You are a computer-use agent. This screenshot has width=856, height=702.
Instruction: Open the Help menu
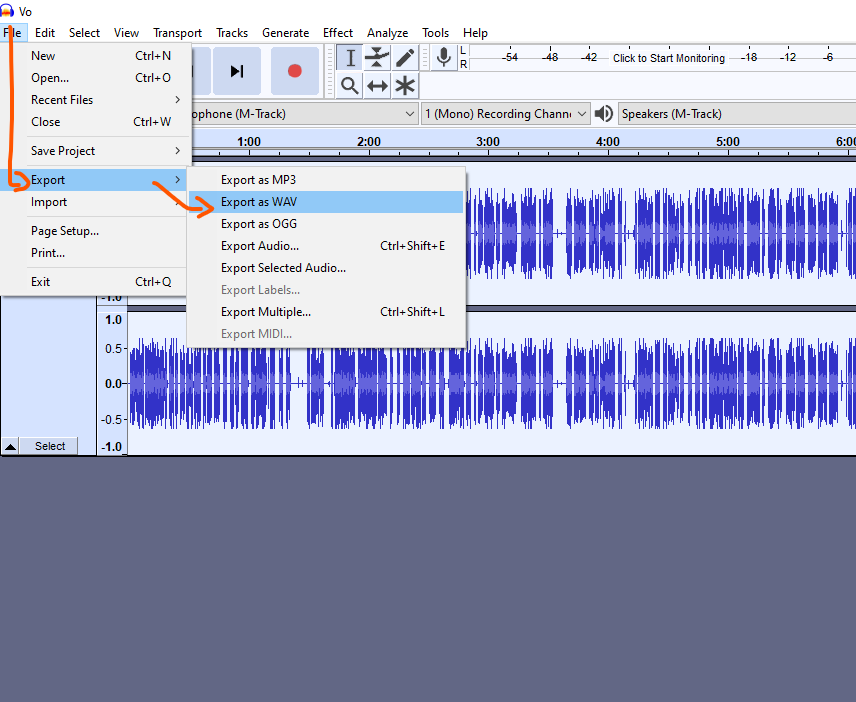point(475,33)
